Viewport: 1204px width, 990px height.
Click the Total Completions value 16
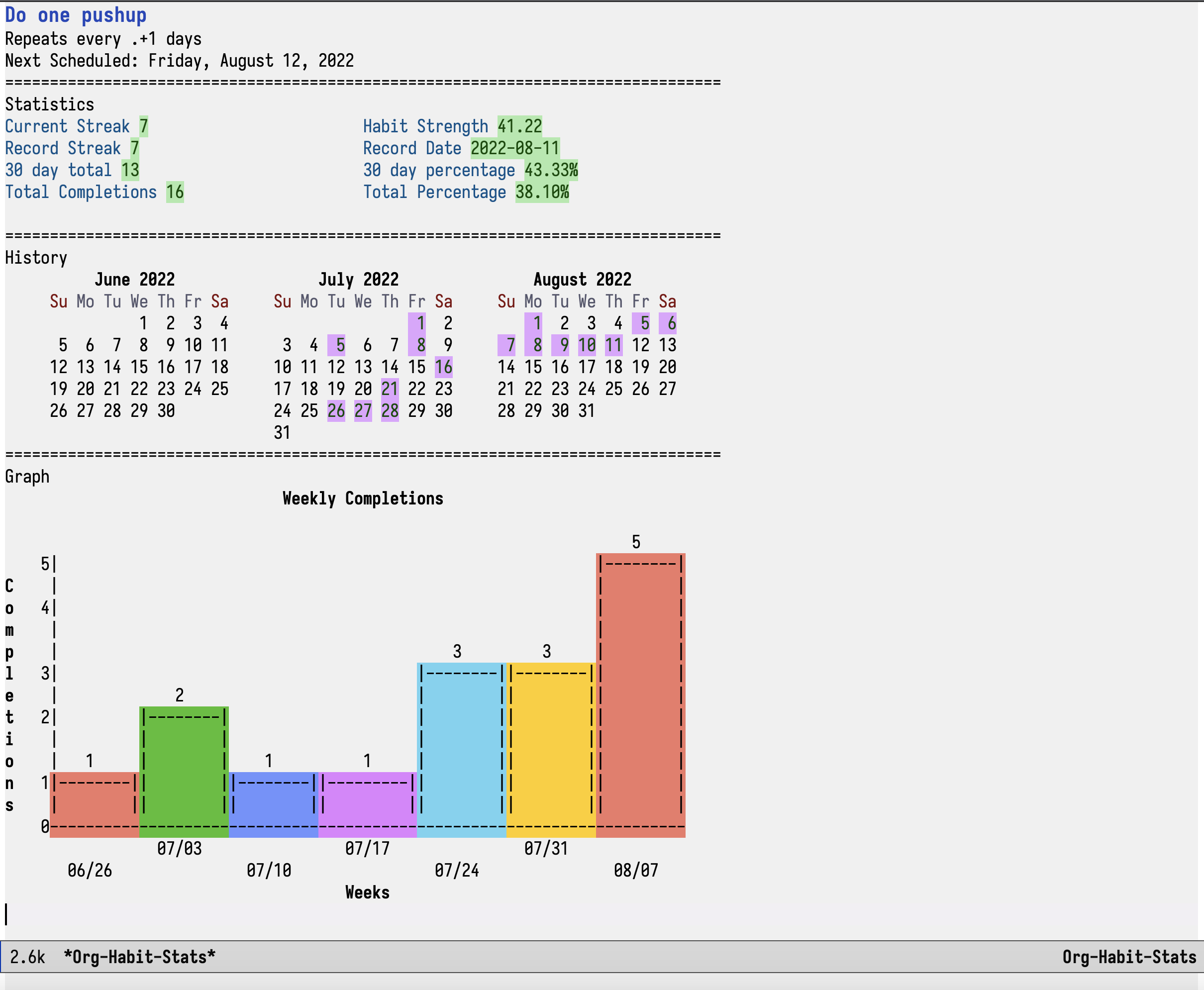click(x=175, y=192)
